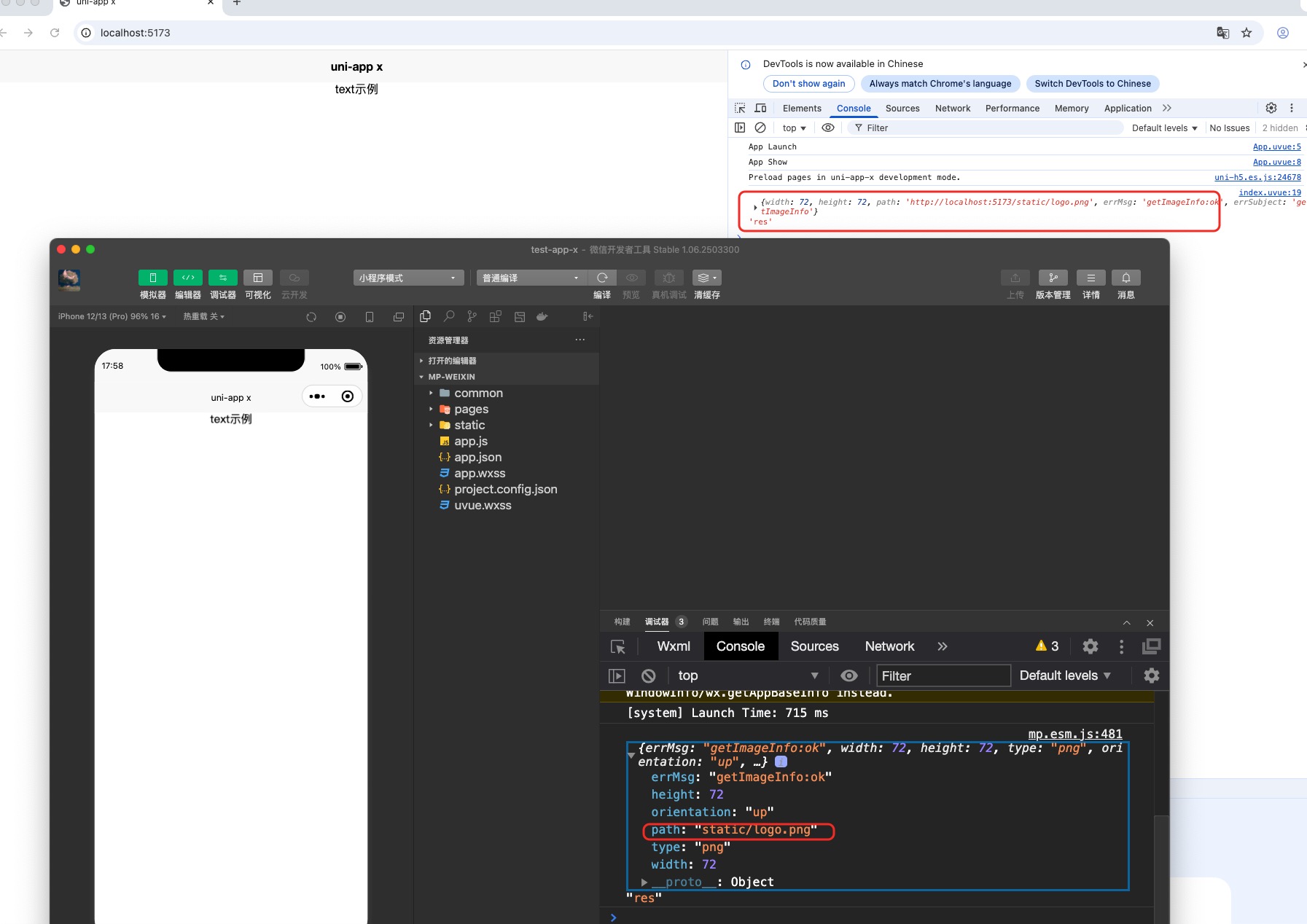Open the extensions icon in editor sidebar
1307x924 pixels.
[x=496, y=316]
